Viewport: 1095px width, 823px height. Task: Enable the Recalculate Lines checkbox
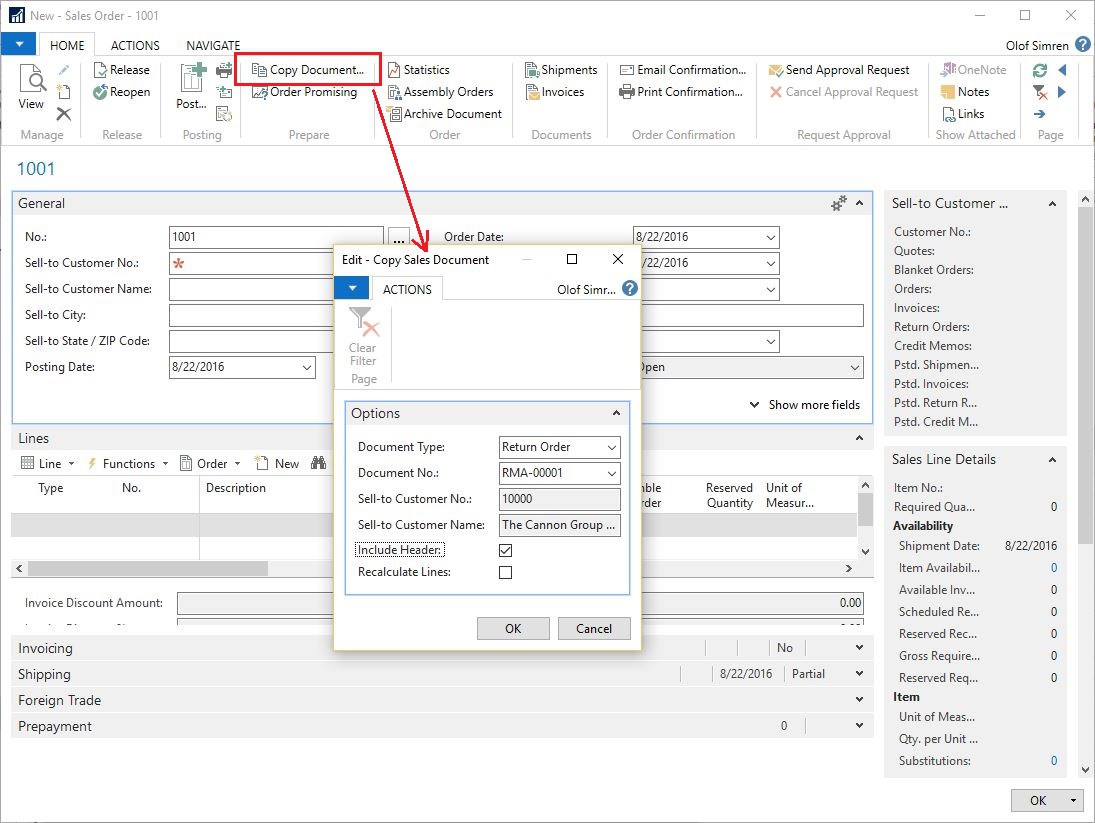(505, 572)
